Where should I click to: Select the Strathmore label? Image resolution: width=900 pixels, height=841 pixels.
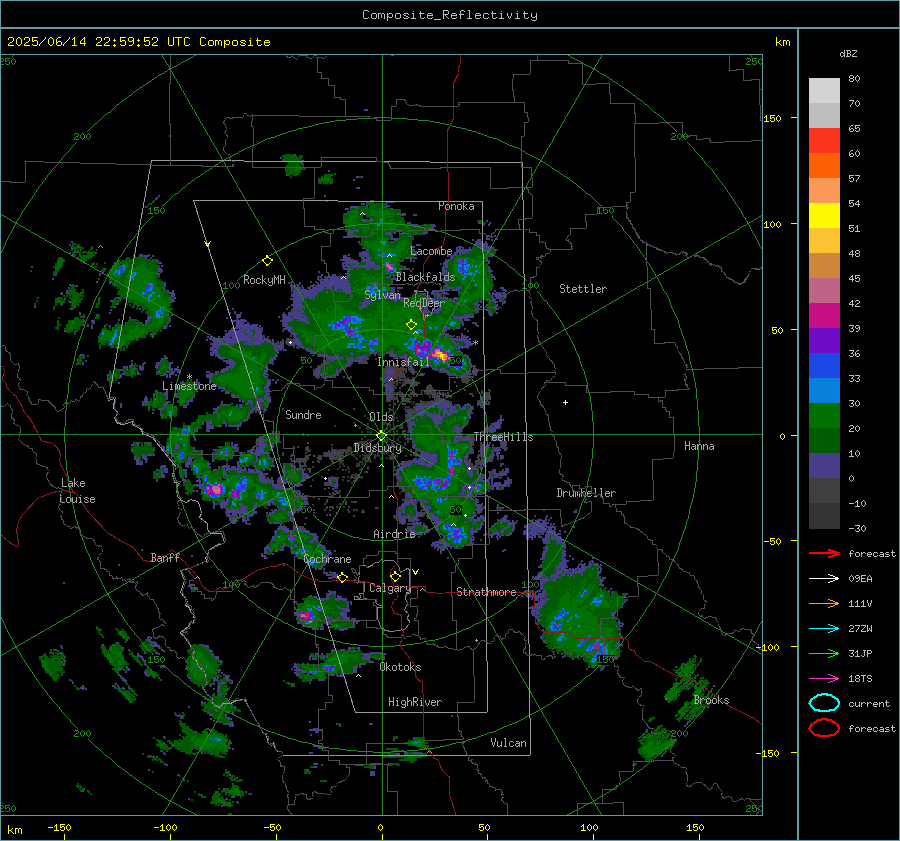[x=486, y=592]
